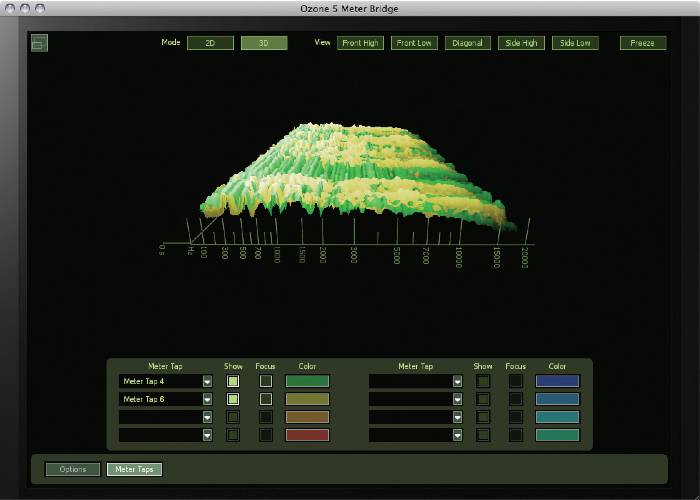The image size is (700, 500).
Task: Click the red color swatch in left column
Action: 308,435
